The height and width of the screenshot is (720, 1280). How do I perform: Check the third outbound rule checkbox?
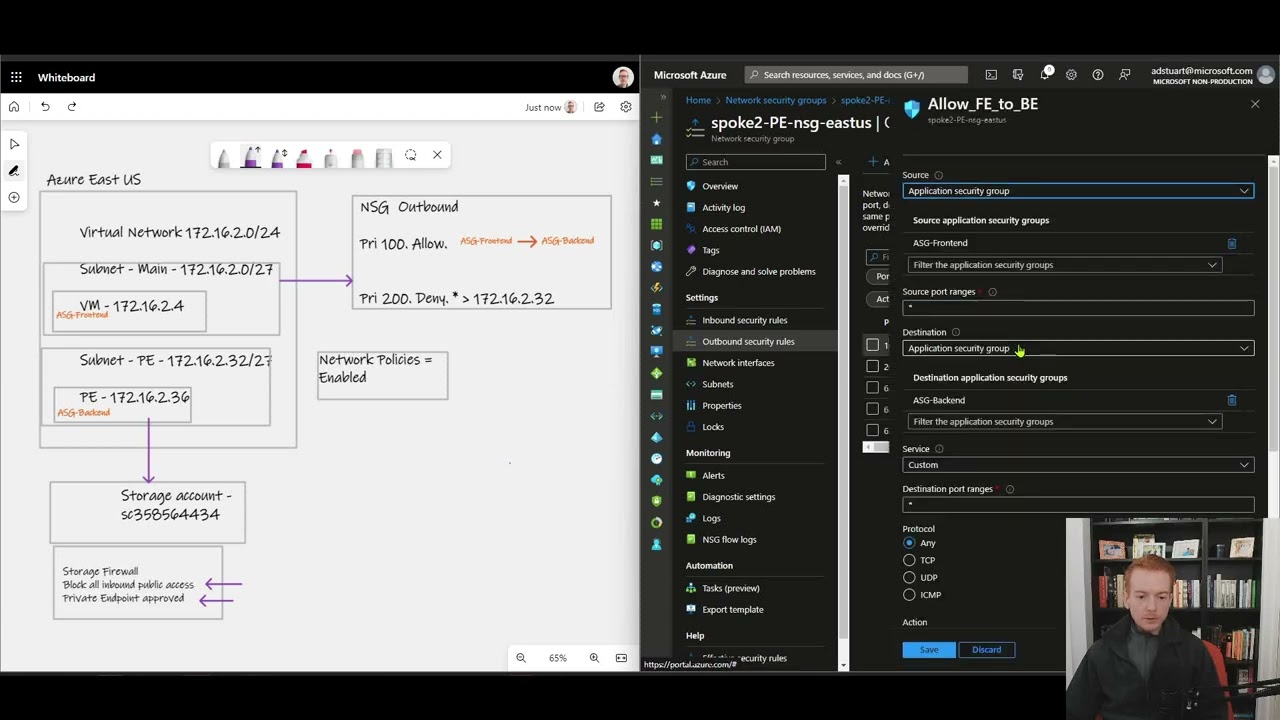[x=873, y=387]
